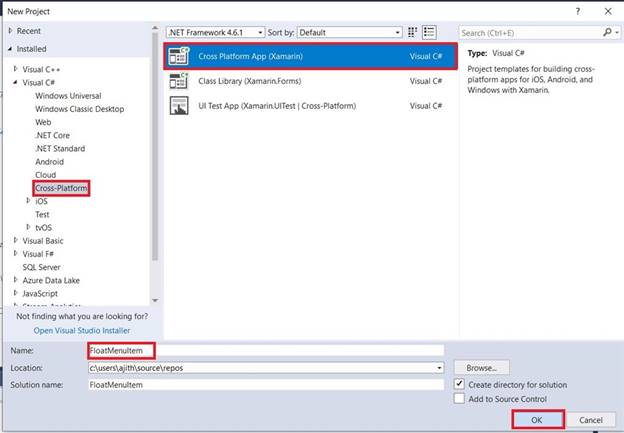The image size is (624, 433).
Task: Collapse the Installed node
Action: tap(10, 49)
